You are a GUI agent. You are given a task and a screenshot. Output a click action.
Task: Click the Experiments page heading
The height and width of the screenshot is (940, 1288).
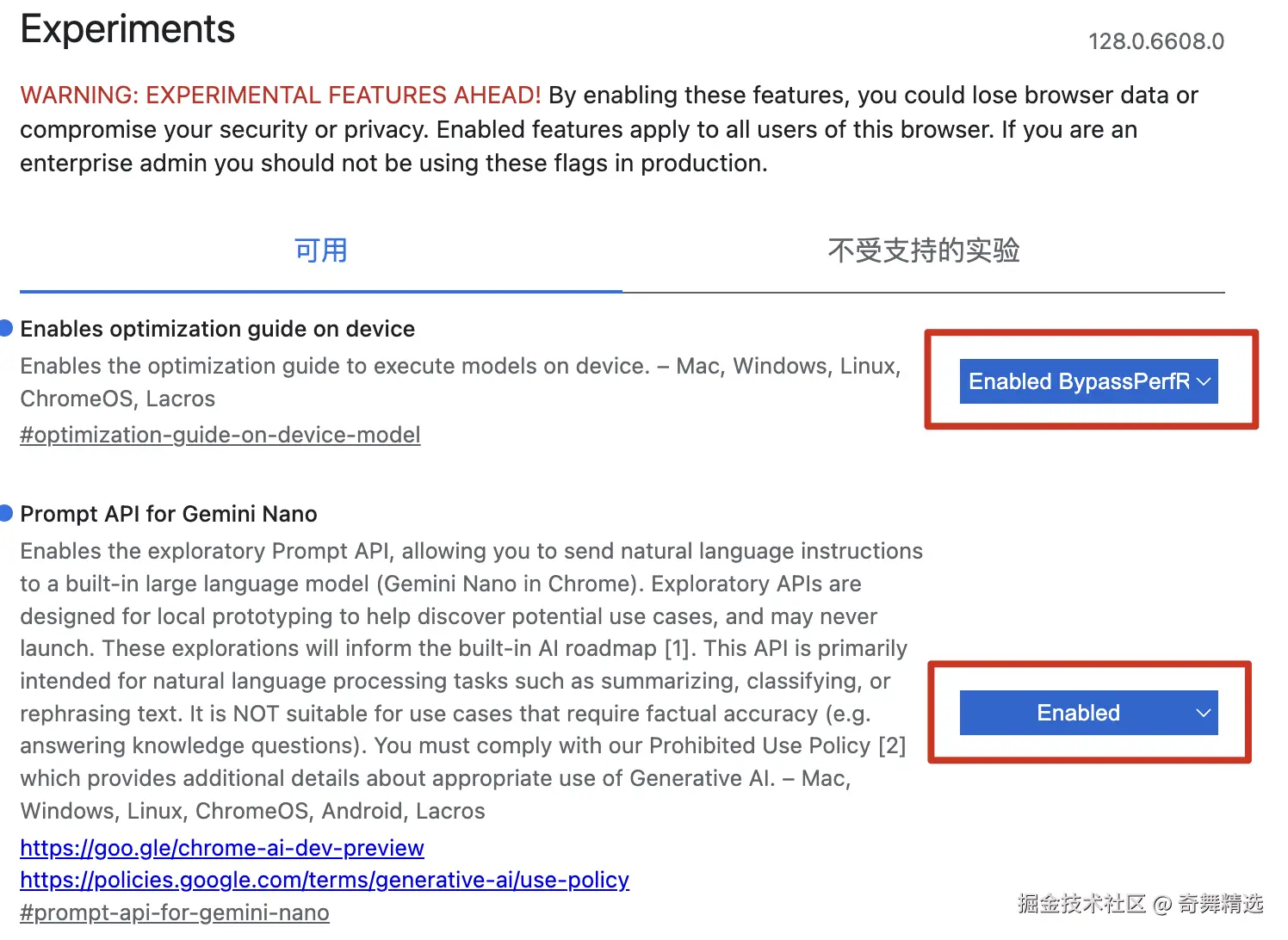click(x=127, y=29)
